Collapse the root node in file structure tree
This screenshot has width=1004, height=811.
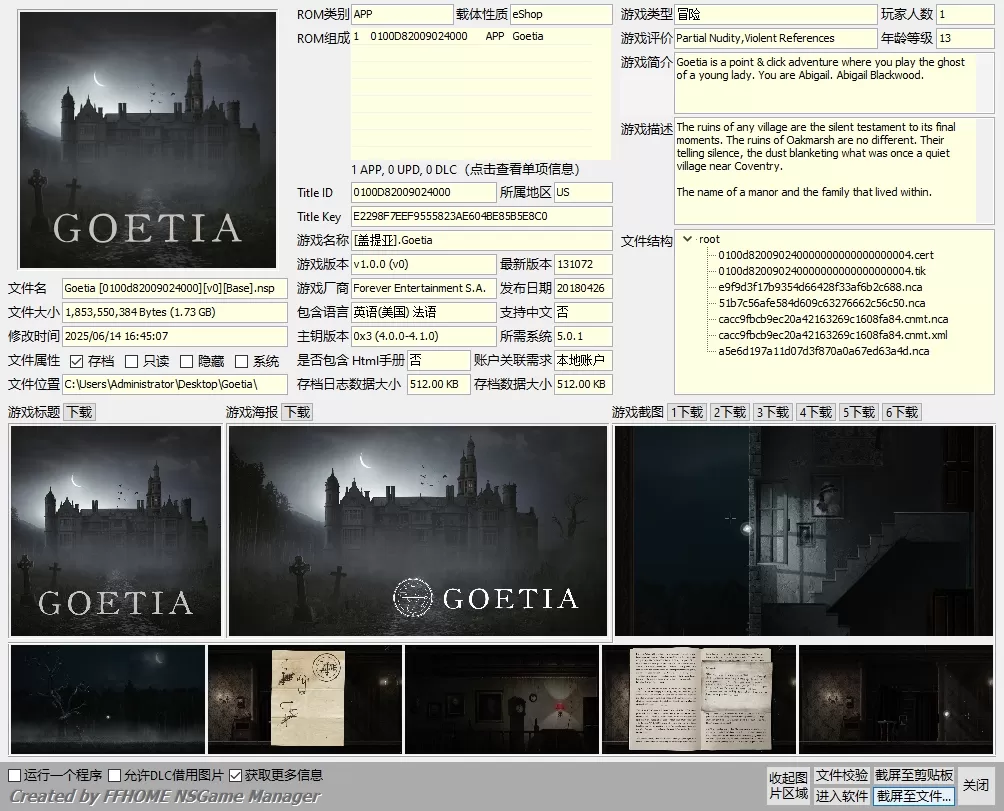pyautogui.click(x=687, y=240)
